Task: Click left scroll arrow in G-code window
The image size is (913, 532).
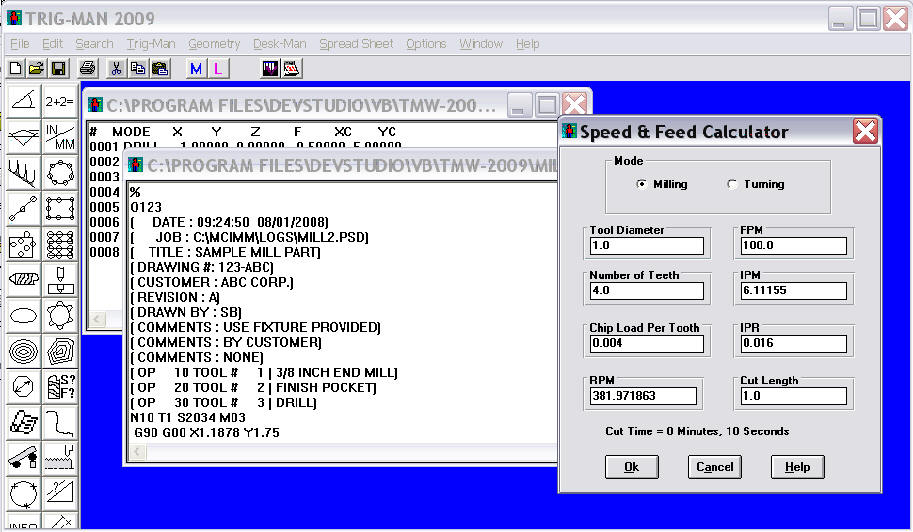Action: click(x=137, y=452)
